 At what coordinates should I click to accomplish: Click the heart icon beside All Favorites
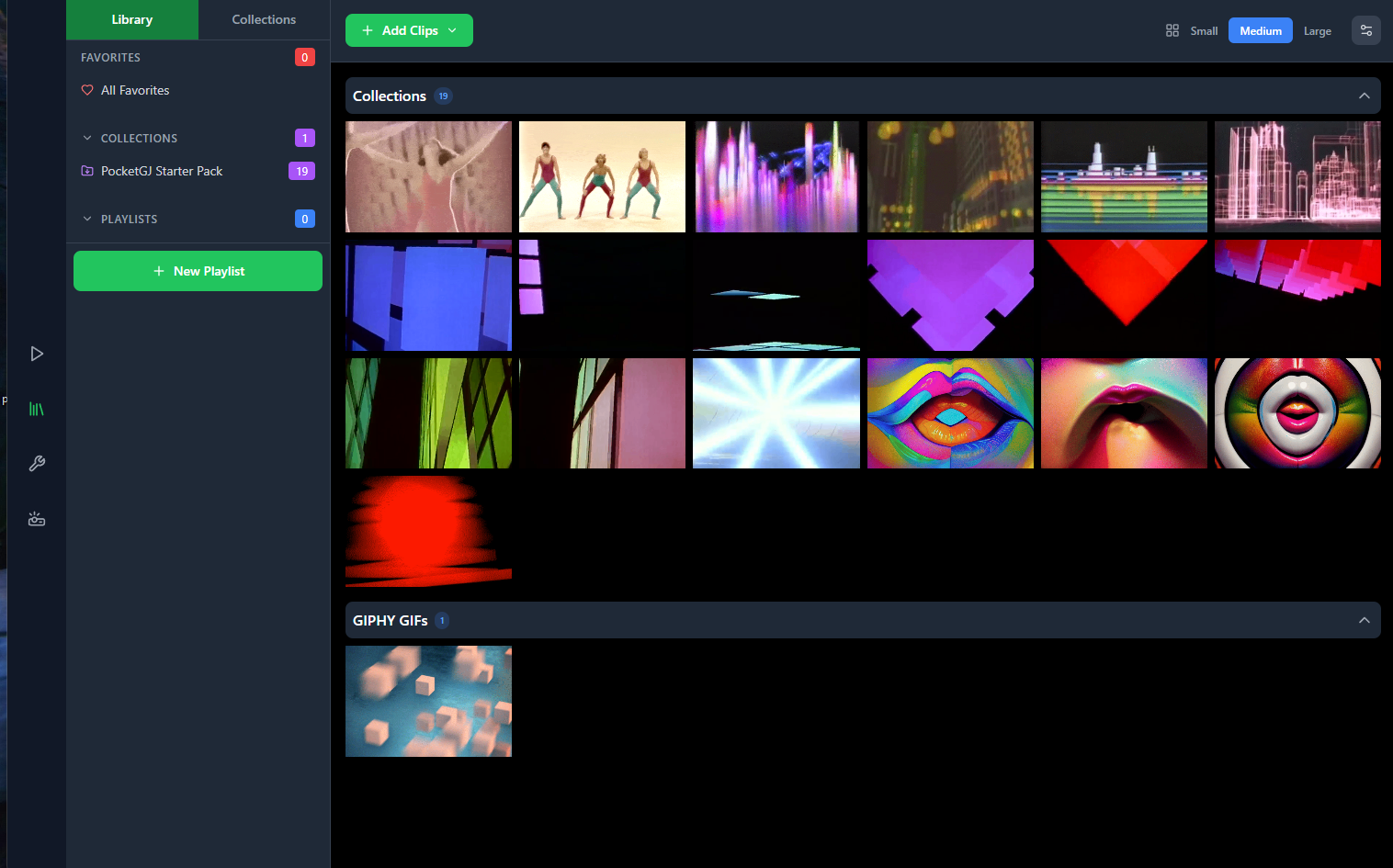(87, 90)
